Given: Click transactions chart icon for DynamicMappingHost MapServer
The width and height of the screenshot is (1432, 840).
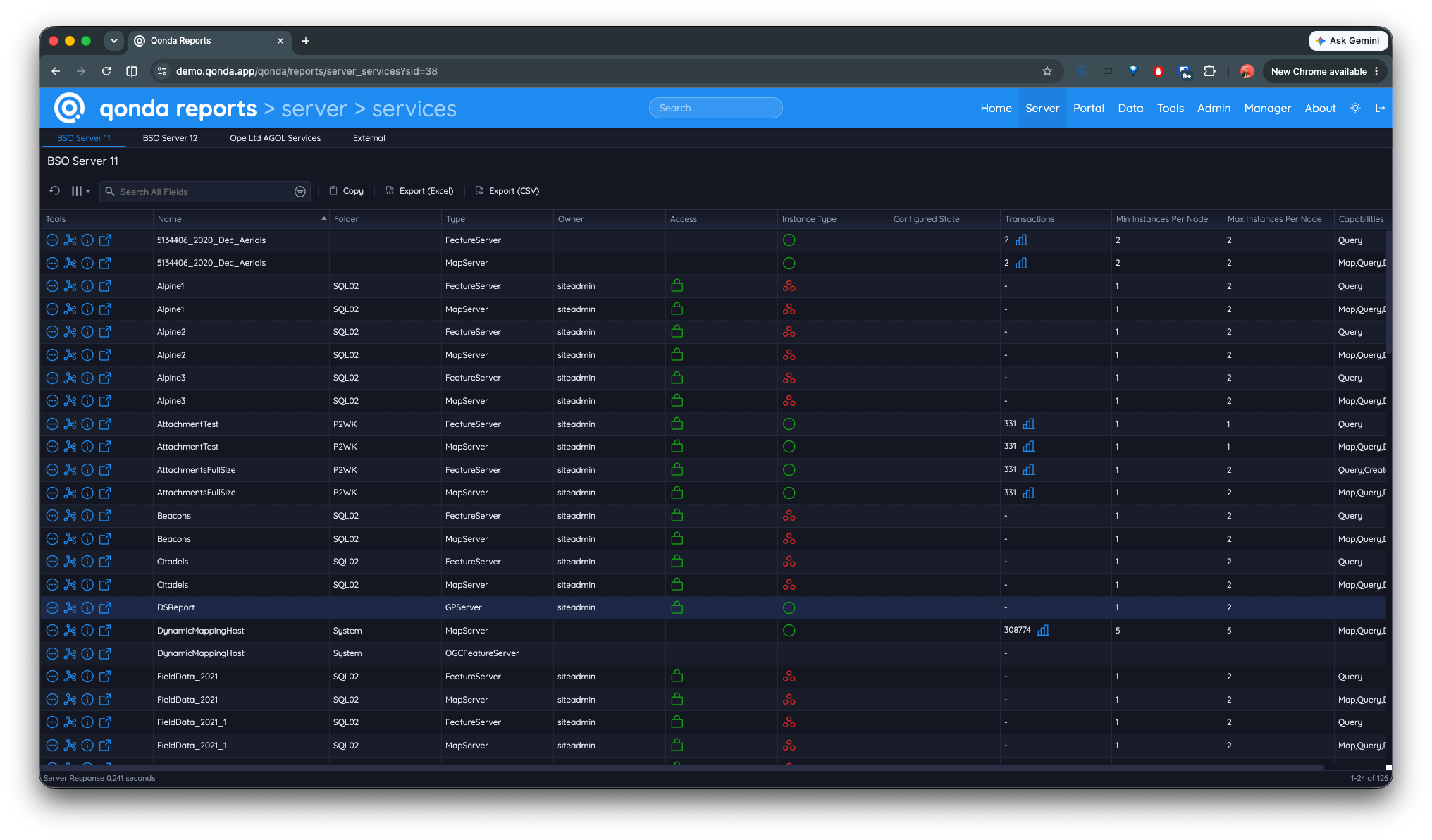Looking at the screenshot, I should 1043,630.
